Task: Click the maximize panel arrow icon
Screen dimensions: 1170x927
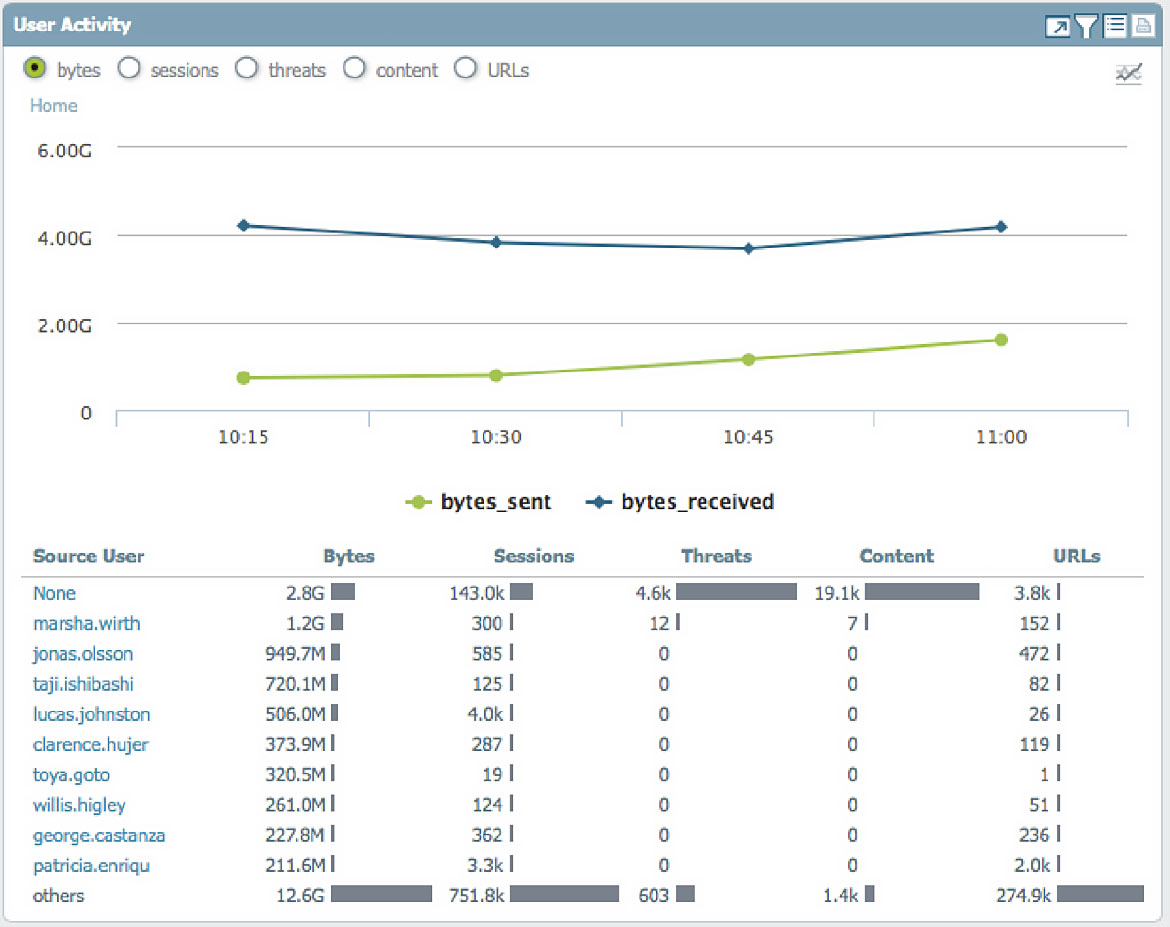Action: click(1056, 27)
